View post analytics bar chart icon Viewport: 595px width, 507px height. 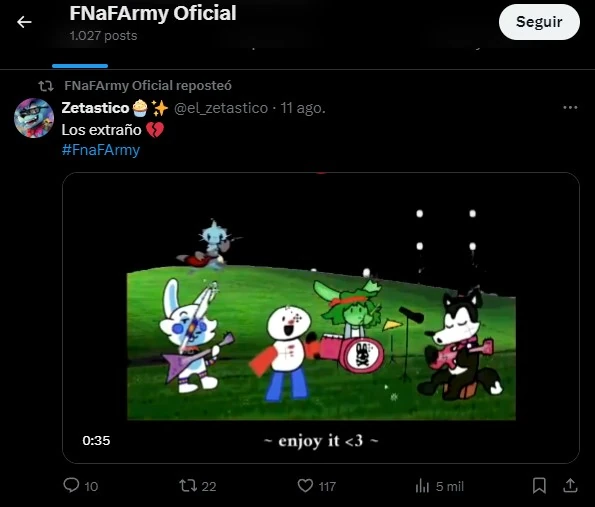coord(422,486)
